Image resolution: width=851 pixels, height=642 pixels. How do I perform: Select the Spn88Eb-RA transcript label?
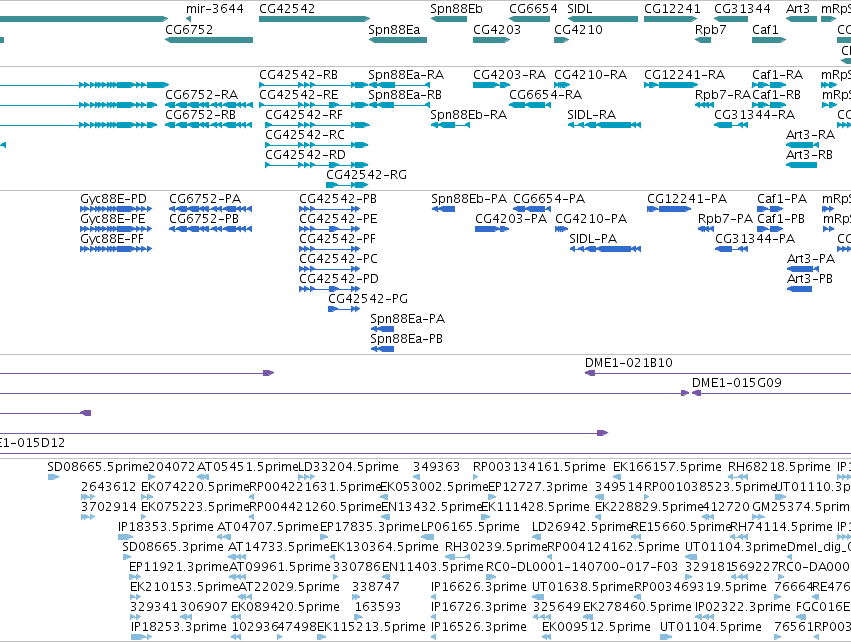click(468, 115)
